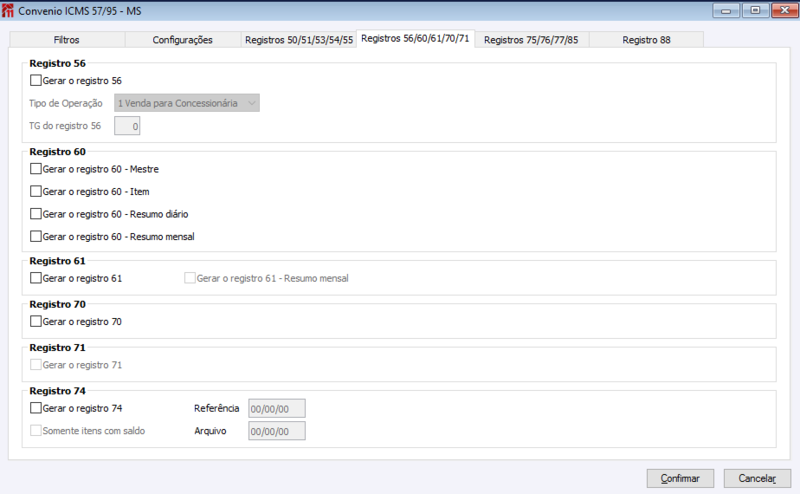Go to the Registros 75/76/77/85 tab
Image resolution: width=800 pixels, height=494 pixels.
pyautogui.click(x=531, y=40)
